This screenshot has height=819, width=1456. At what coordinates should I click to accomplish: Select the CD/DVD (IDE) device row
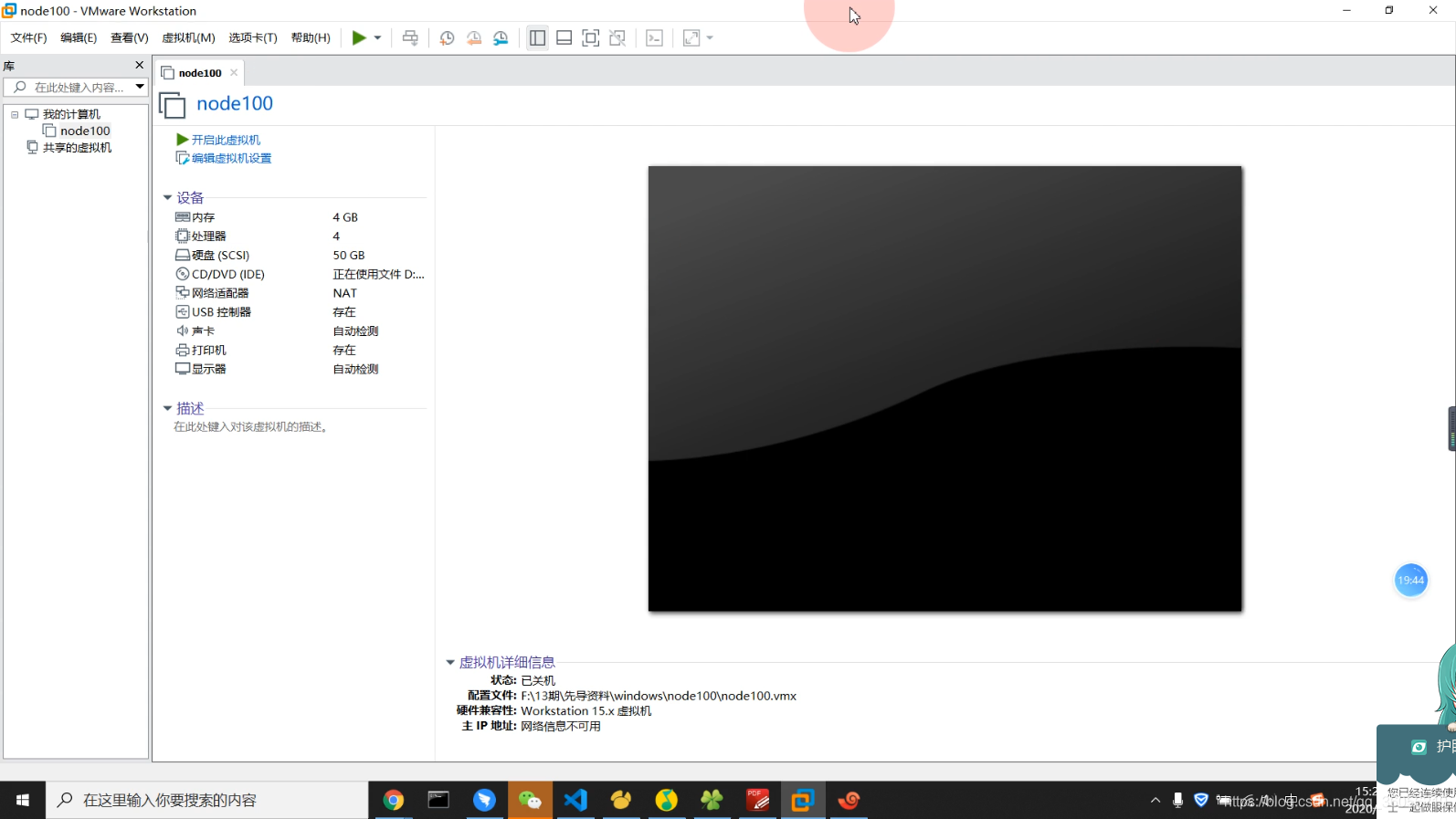click(300, 274)
